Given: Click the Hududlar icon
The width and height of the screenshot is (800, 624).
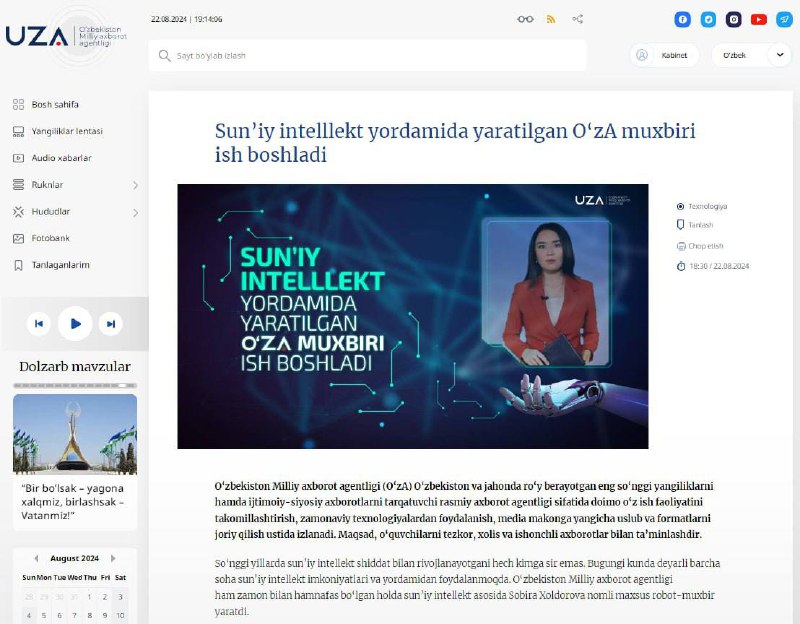Looking at the screenshot, I should pos(18,212).
